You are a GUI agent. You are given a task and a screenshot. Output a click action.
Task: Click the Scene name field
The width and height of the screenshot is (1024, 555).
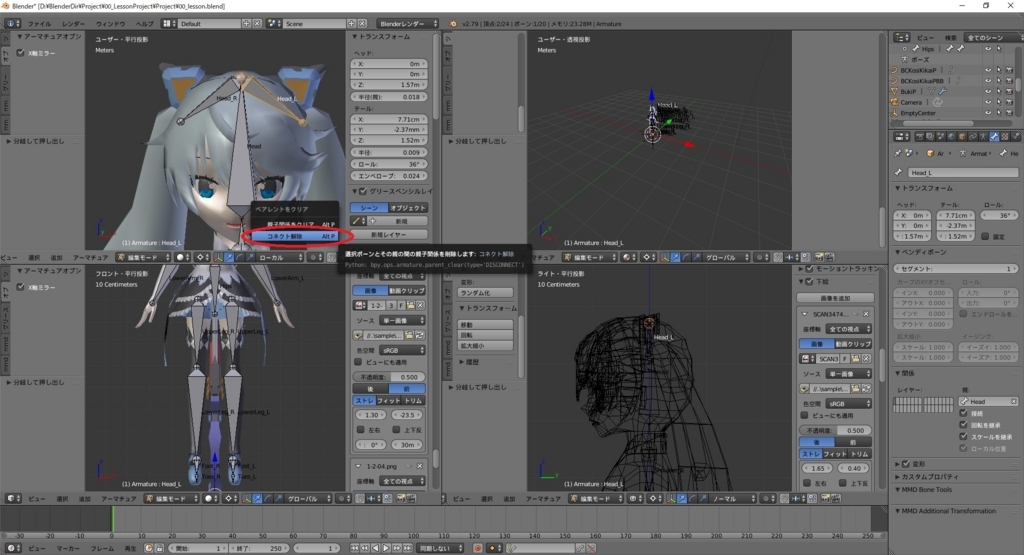click(x=315, y=24)
